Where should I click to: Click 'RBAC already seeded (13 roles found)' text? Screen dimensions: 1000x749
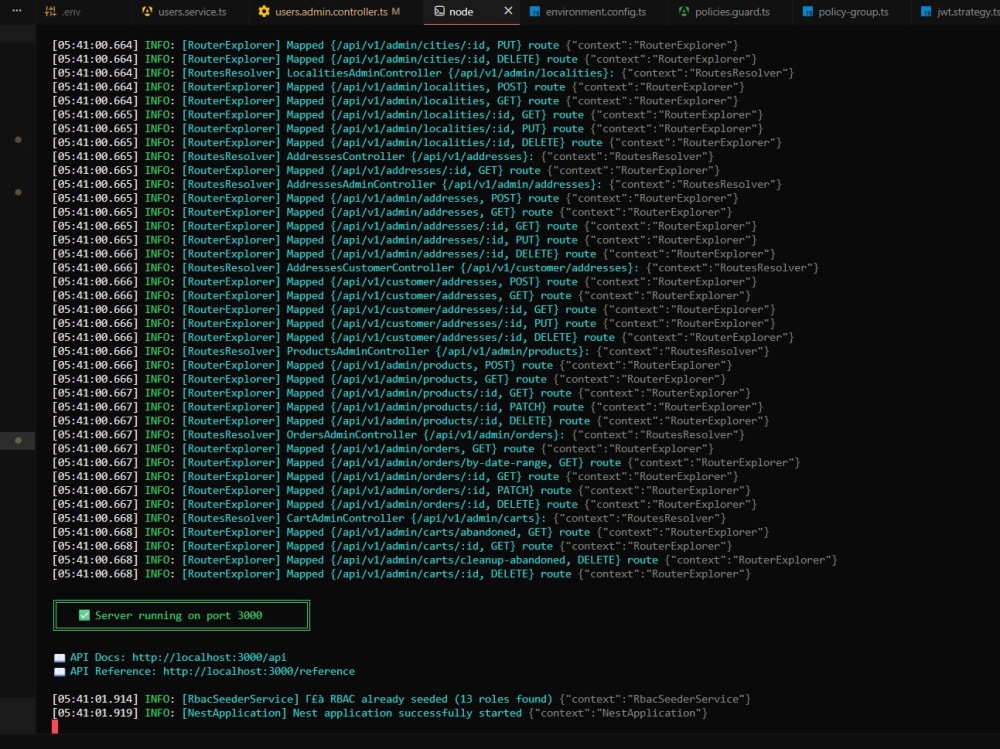click(441, 699)
